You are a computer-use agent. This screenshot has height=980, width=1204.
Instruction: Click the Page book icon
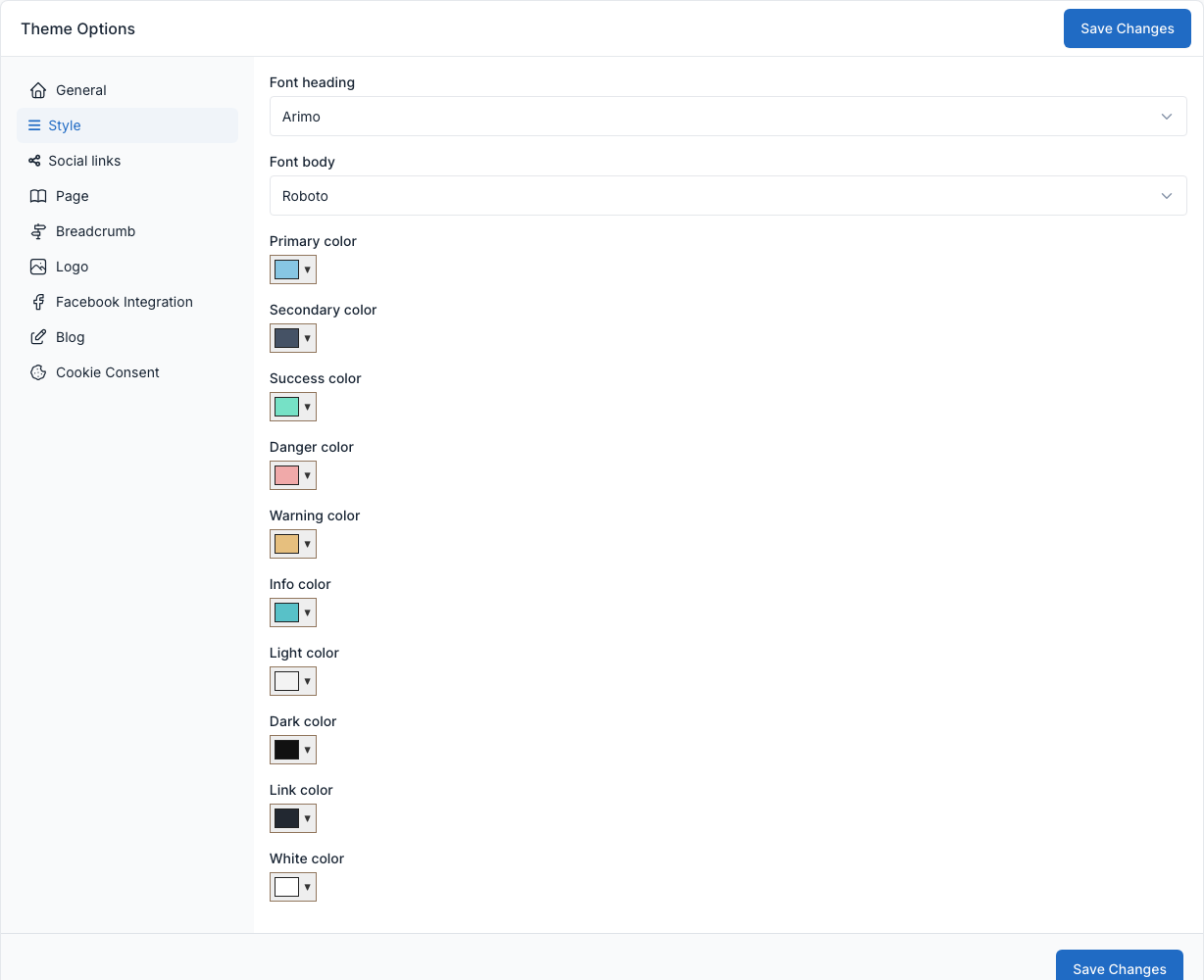point(38,196)
